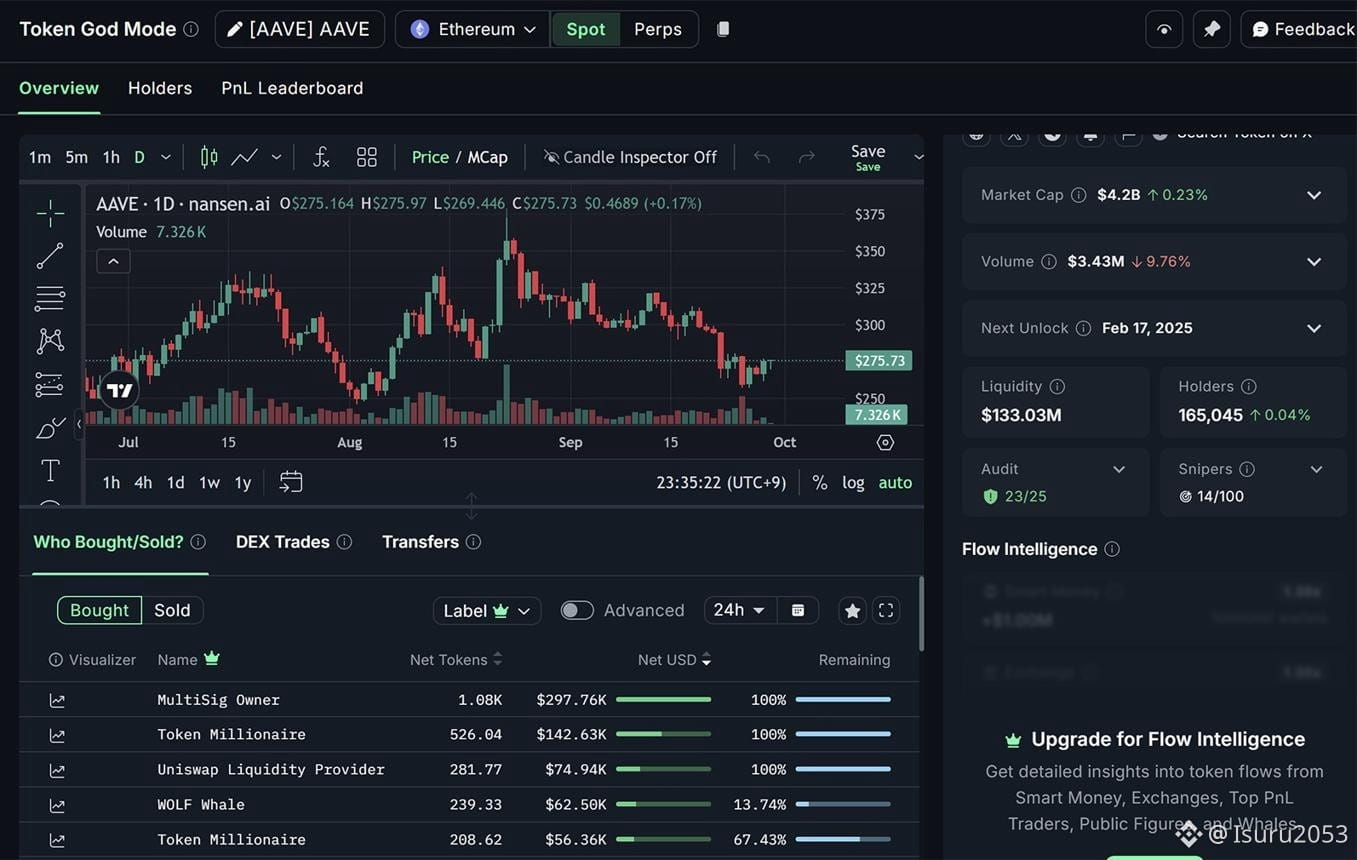Screen dimensions: 1357x860
Task: Select the crosshair cursor drawing tool
Action: pos(50,213)
